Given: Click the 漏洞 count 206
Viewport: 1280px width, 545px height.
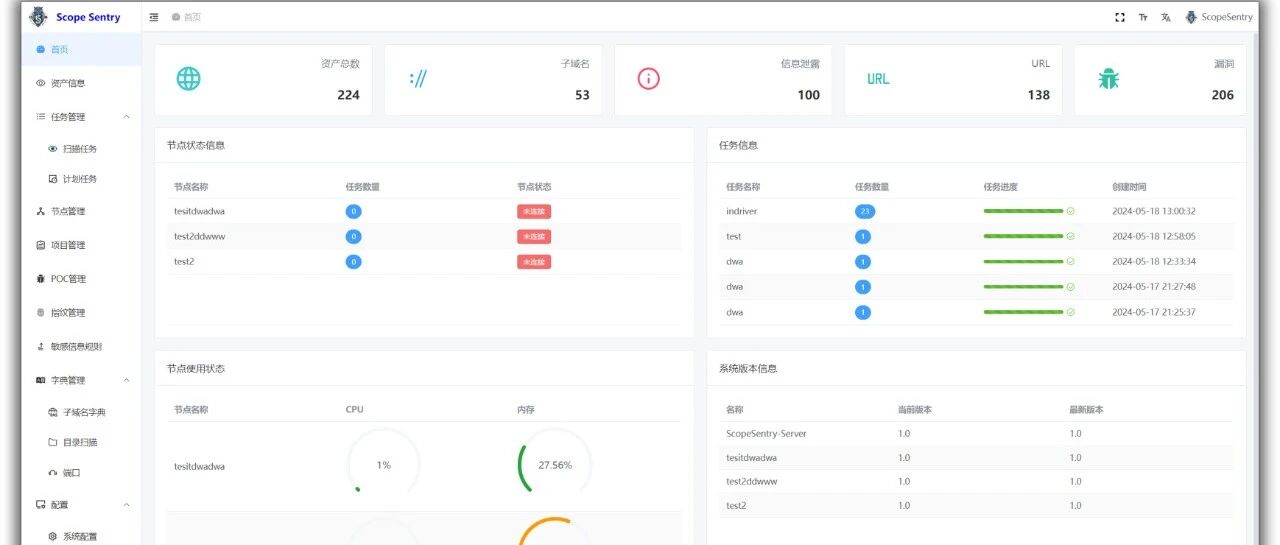Looking at the screenshot, I should (1223, 95).
